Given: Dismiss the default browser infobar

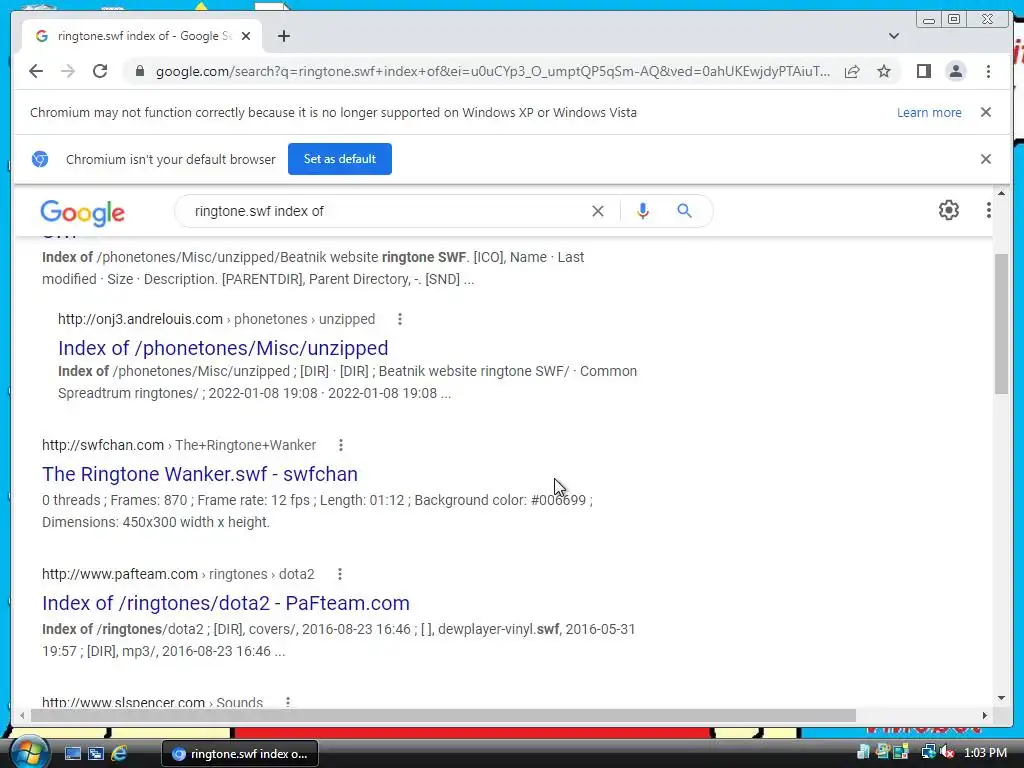Looking at the screenshot, I should 986,159.
